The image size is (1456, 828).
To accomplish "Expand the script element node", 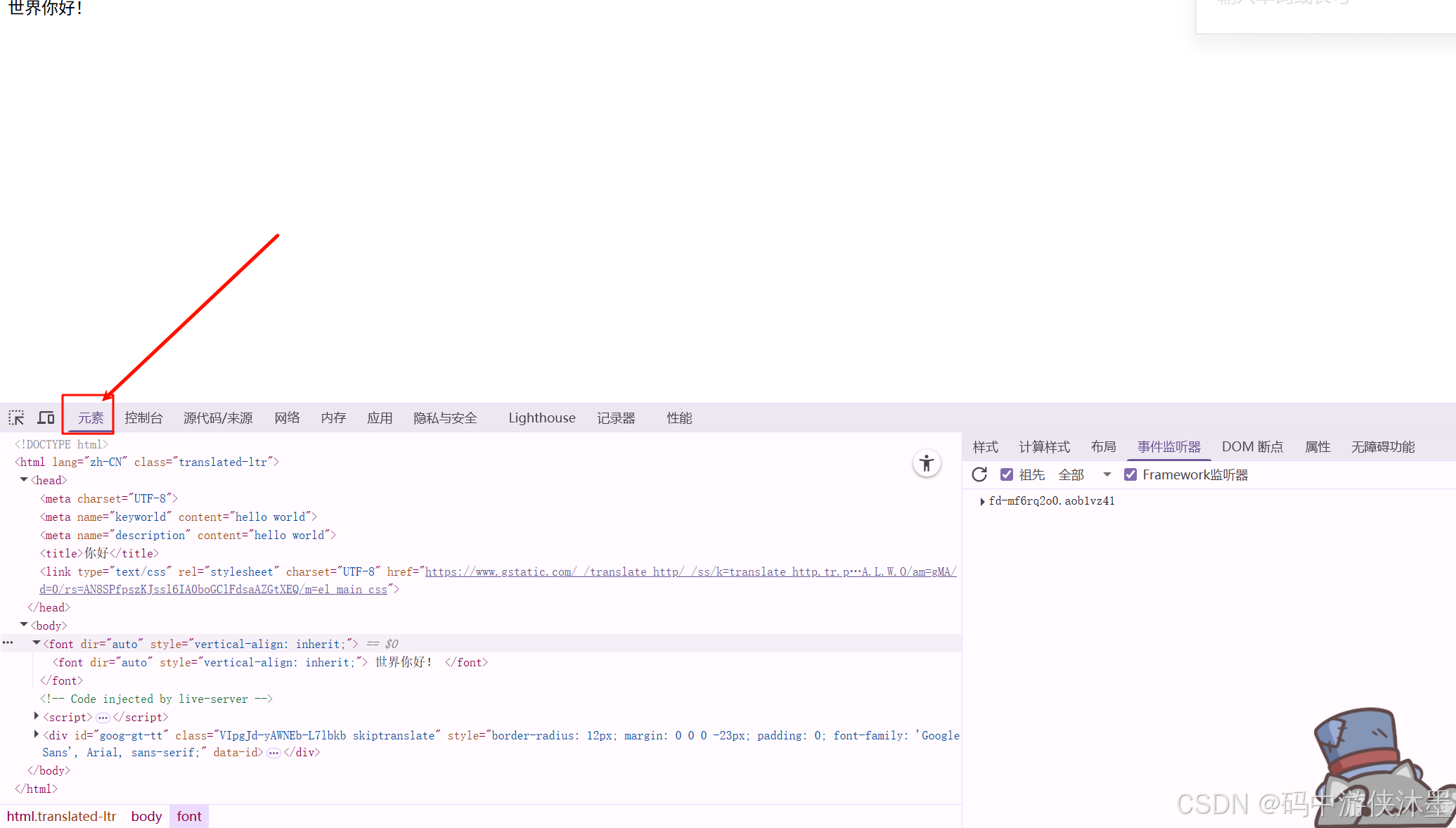I will (x=37, y=716).
